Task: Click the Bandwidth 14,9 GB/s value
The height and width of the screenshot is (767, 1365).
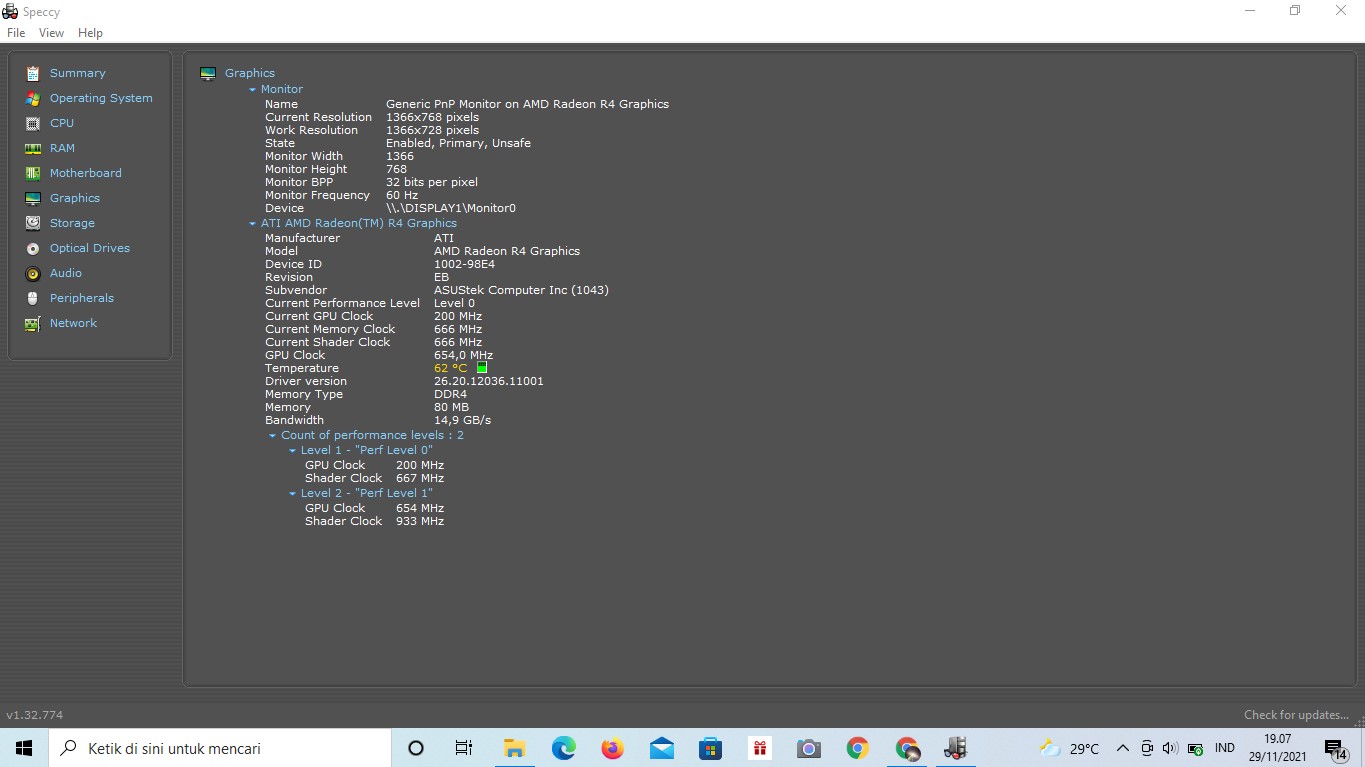Action: (x=462, y=420)
